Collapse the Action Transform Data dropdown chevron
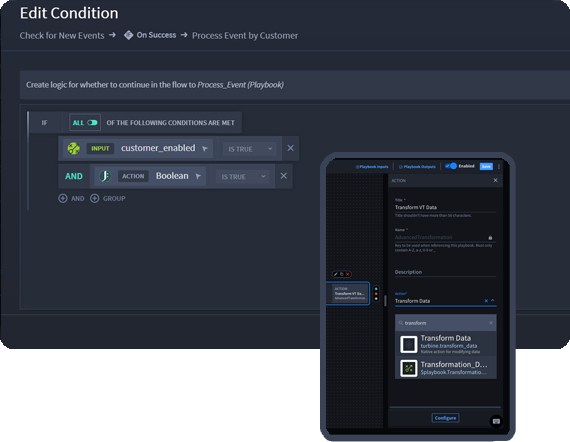 tap(493, 301)
